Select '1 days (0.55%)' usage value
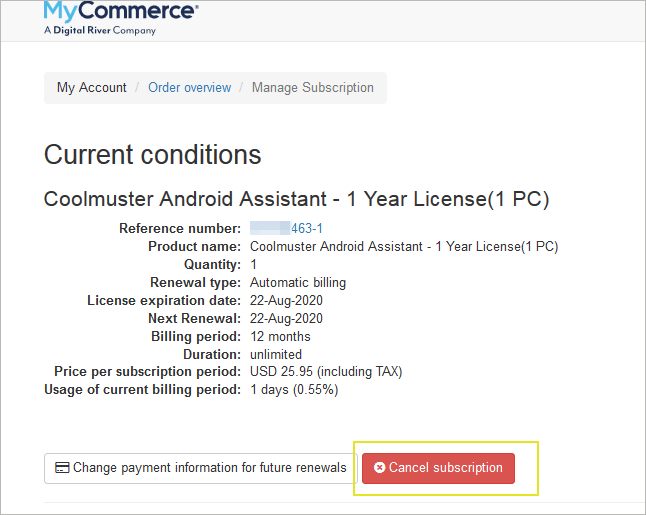The image size is (646, 515). [x=294, y=390]
